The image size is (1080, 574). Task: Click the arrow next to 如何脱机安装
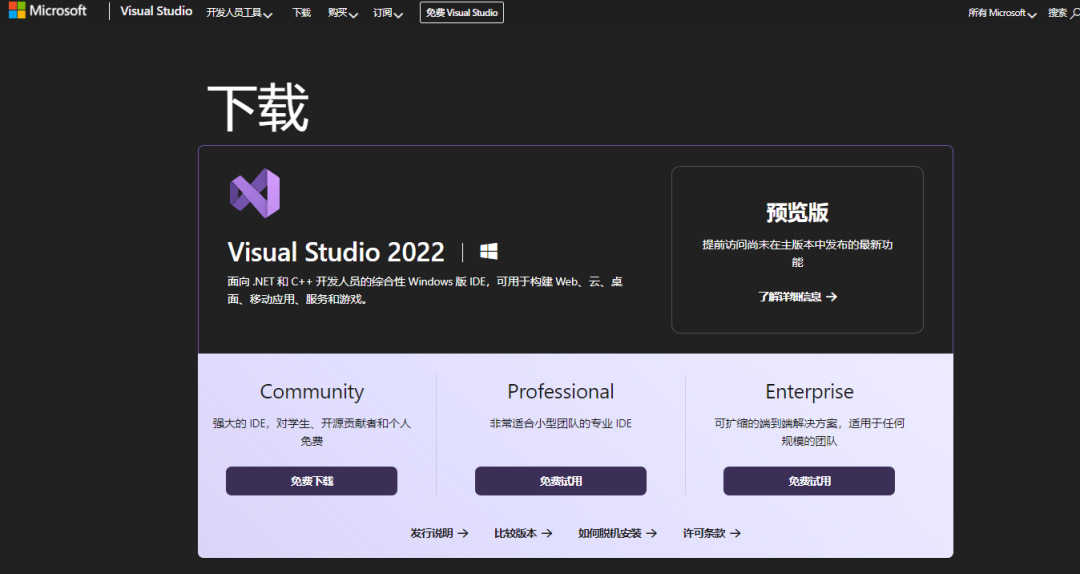tap(652, 533)
